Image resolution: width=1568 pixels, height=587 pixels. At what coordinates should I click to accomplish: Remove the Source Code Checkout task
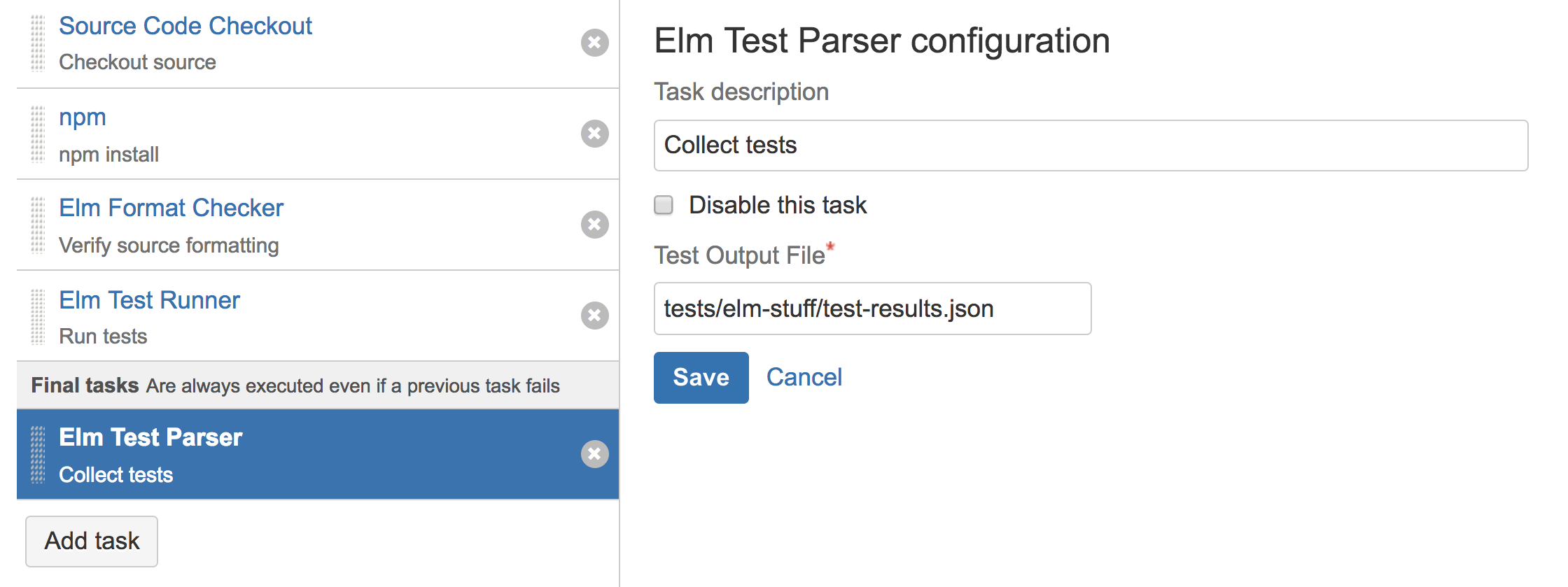pyautogui.click(x=594, y=43)
